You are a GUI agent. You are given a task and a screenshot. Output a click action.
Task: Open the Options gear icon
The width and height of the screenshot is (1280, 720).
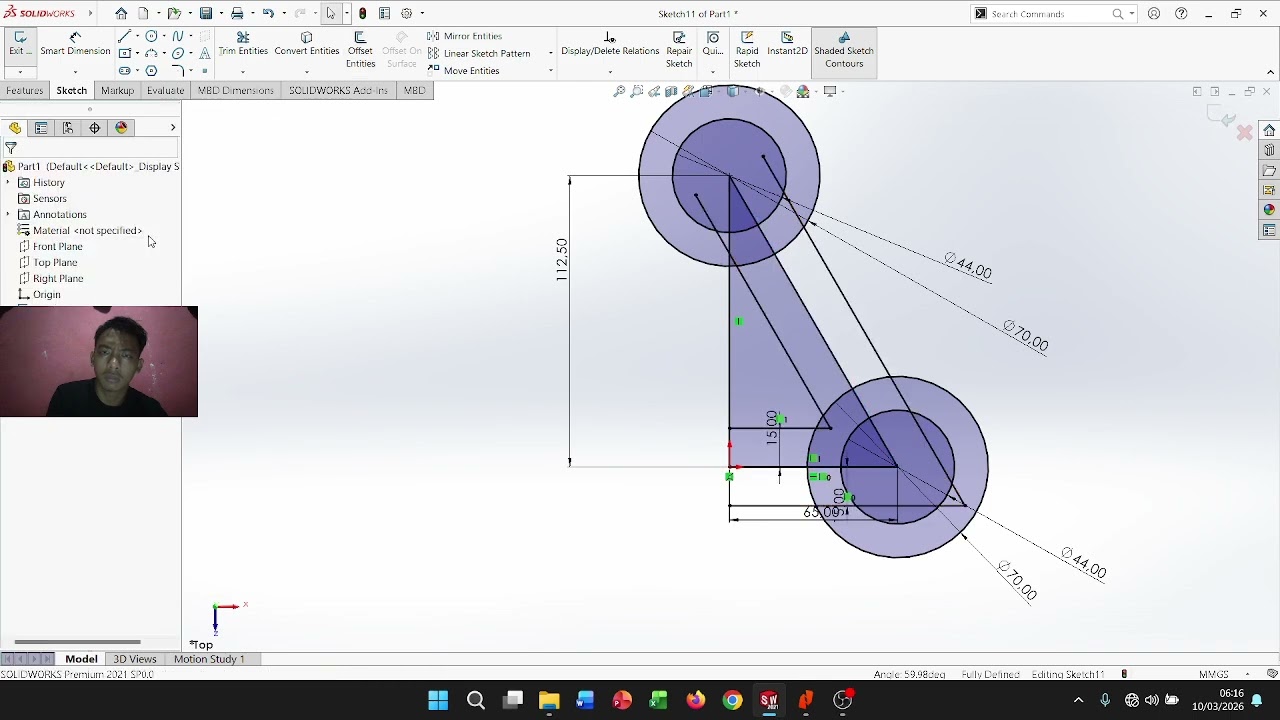(x=407, y=13)
